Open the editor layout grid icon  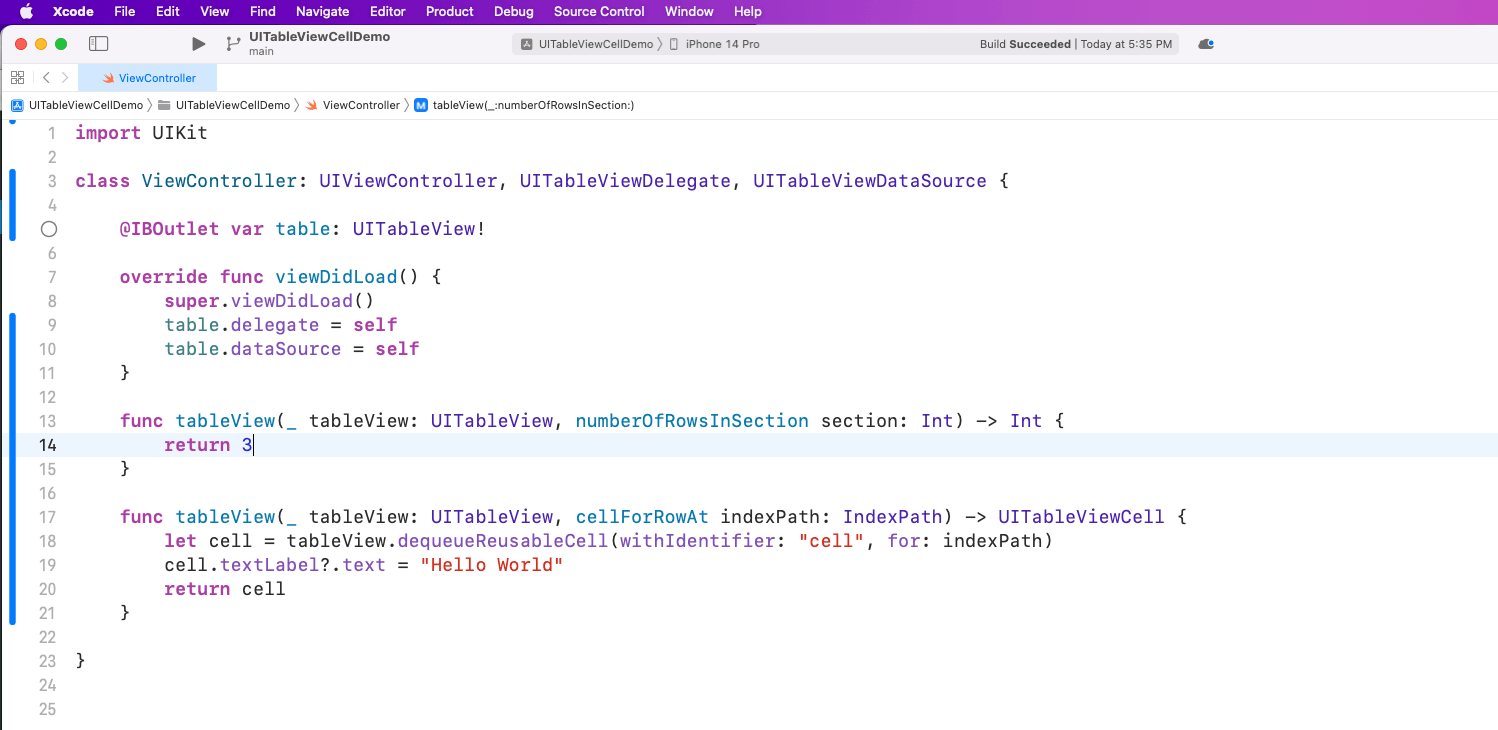[17, 77]
